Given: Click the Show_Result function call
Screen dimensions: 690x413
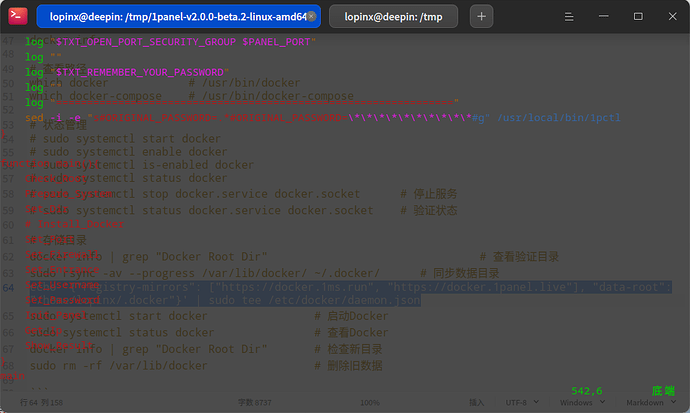Looking at the screenshot, I should click(x=59, y=346).
